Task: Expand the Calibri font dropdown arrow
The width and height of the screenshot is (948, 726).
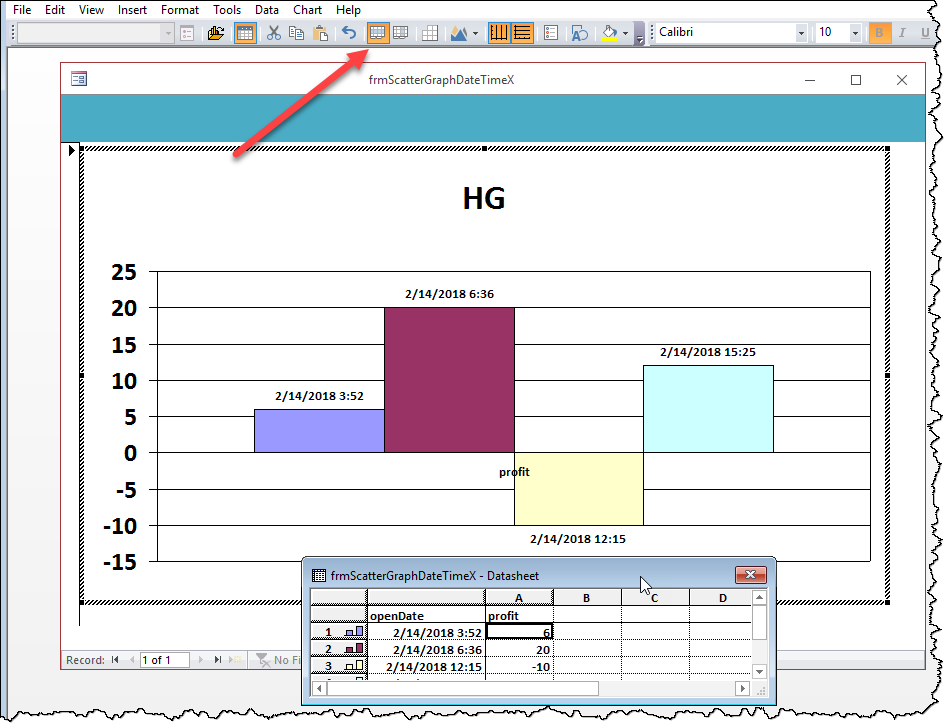Action: [x=802, y=33]
